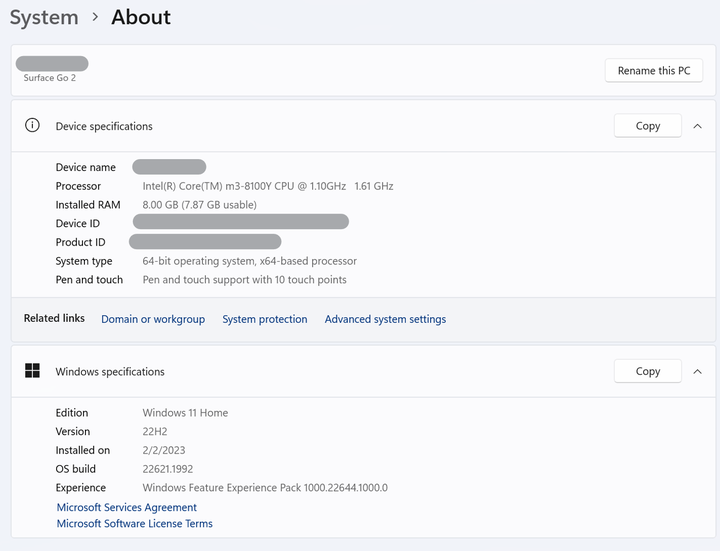
Task: Click the Device name label
Action: point(85,167)
